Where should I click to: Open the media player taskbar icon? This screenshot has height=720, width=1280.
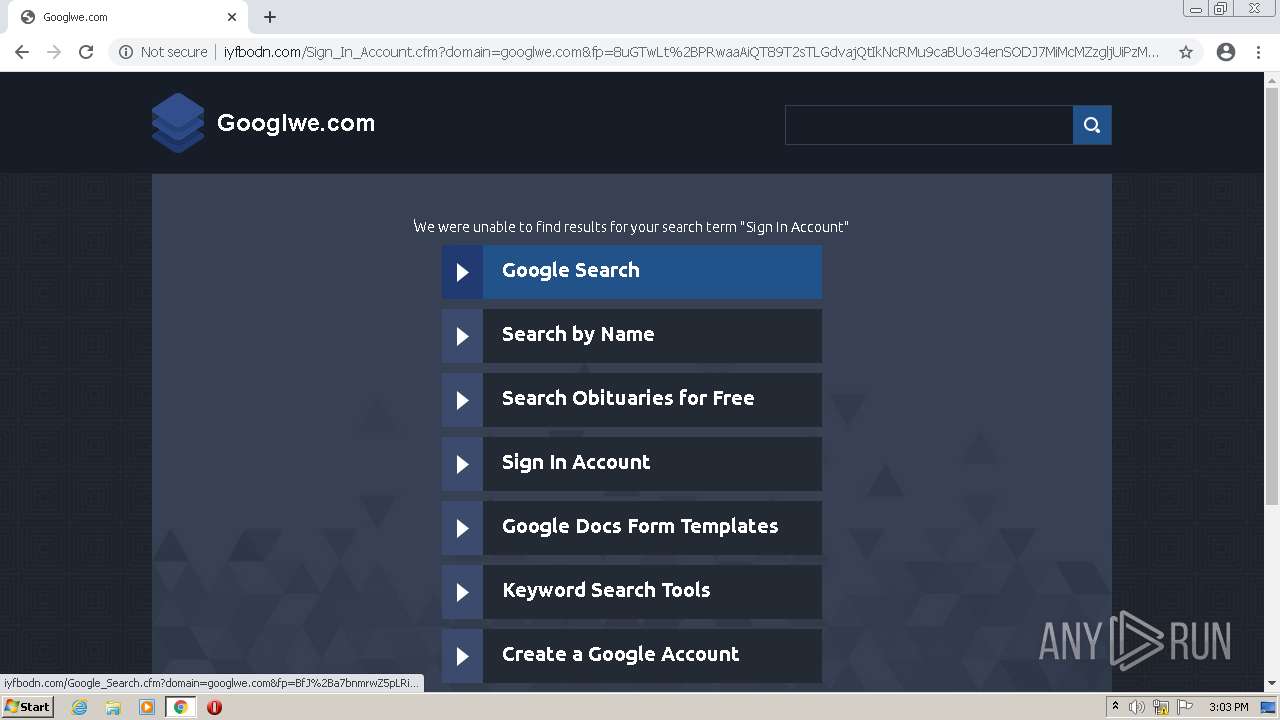147,707
